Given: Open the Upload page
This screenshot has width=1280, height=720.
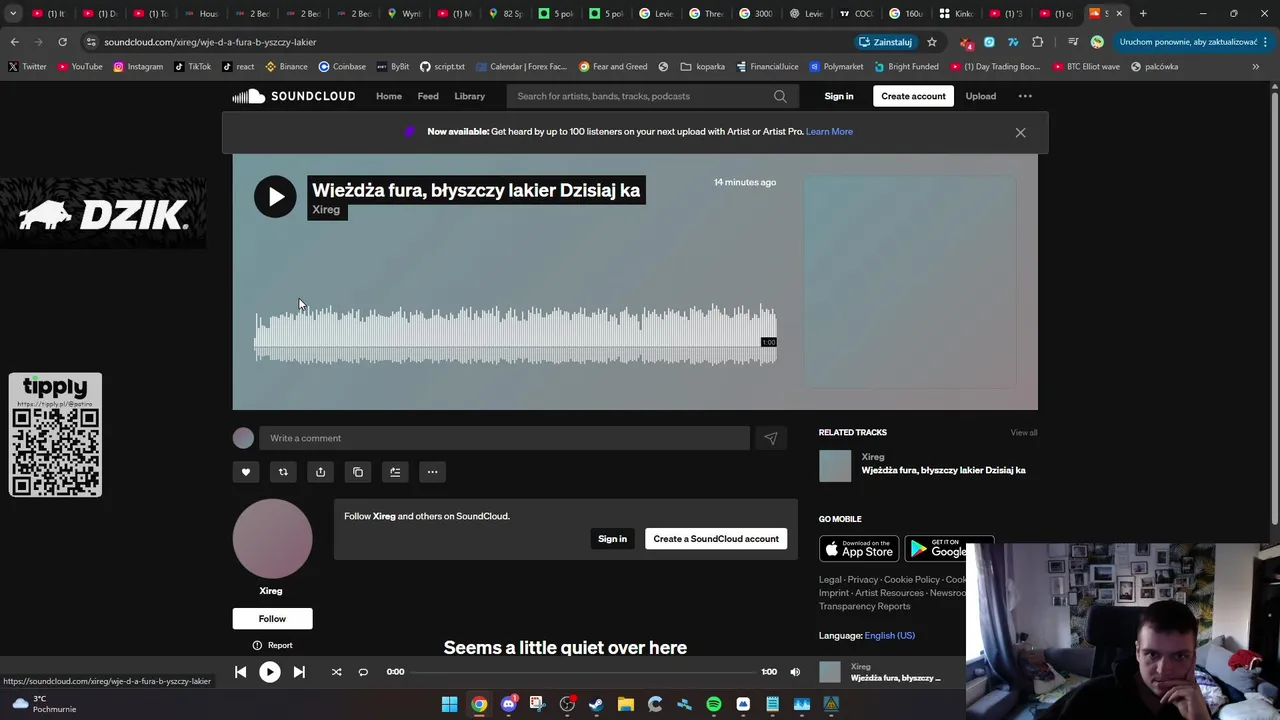Looking at the screenshot, I should pyautogui.click(x=980, y=96).
